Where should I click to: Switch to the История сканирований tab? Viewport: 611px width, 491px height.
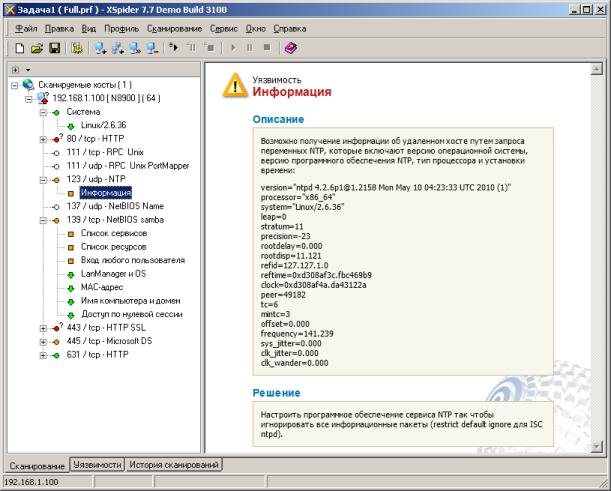coord(174,465)
